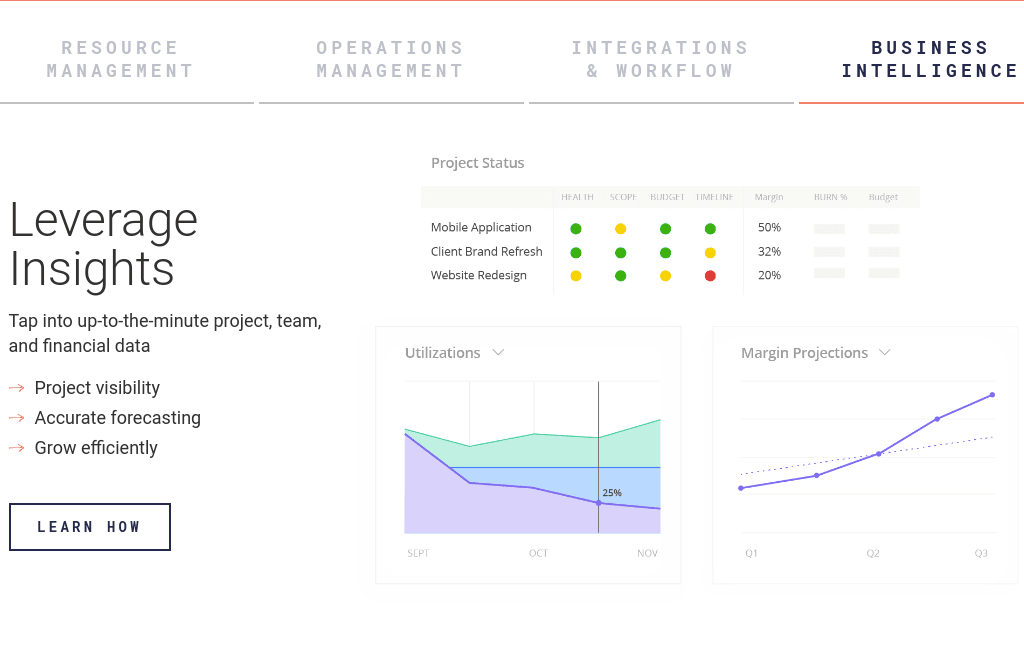Click the Mobile Application project name
This screenshot has height=656, width=1024.
click(x=481, y=227)
